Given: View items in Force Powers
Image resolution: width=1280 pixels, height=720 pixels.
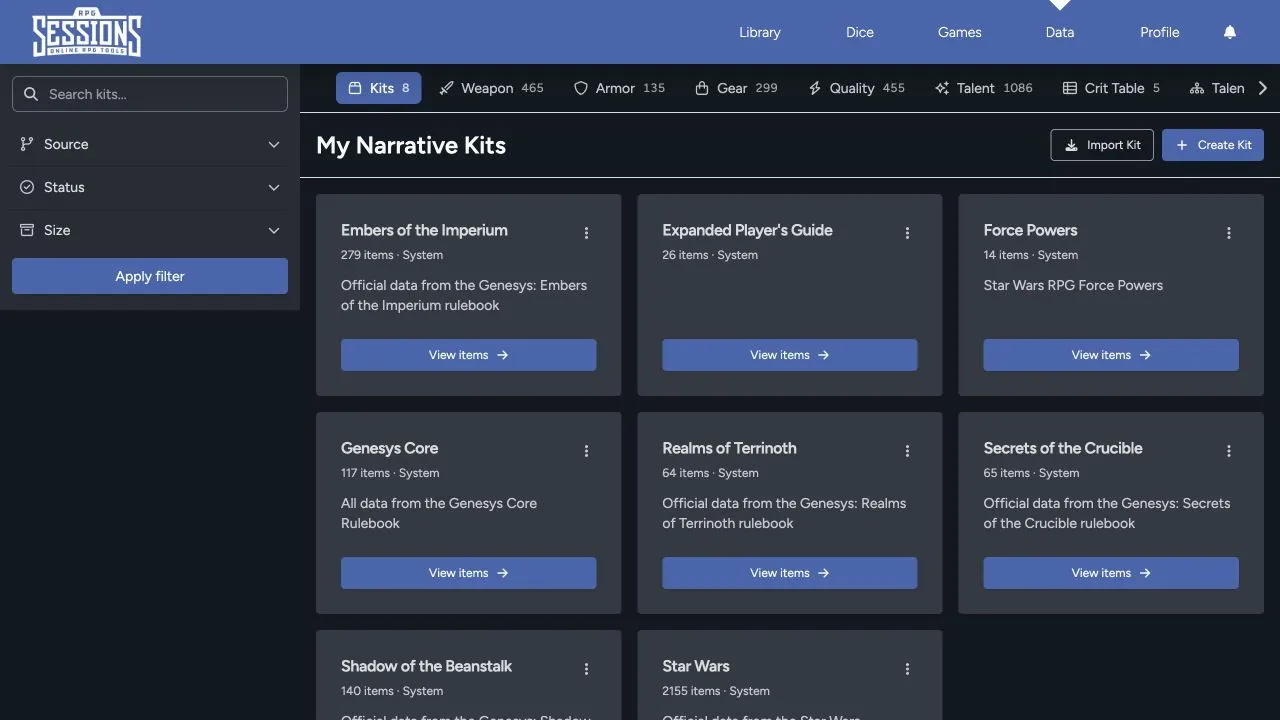Looking at the screenshot, I should pos(1111,355).
